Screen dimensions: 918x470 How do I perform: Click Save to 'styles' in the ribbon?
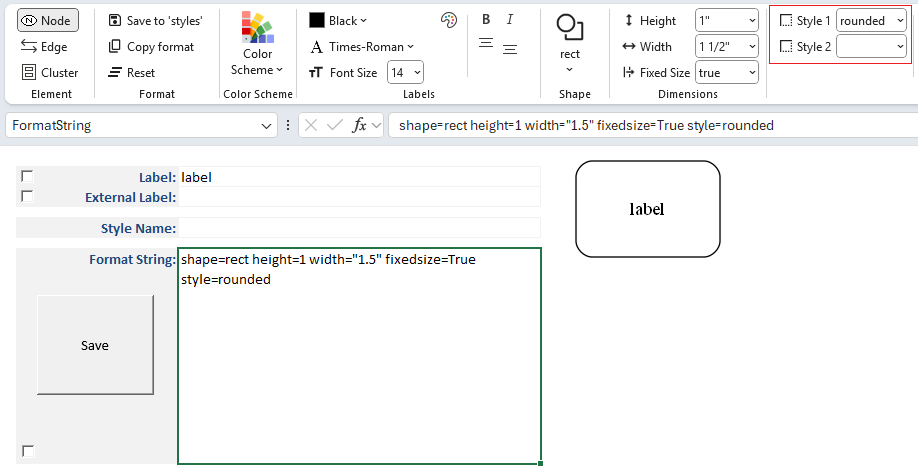click(x=155, y=21)
